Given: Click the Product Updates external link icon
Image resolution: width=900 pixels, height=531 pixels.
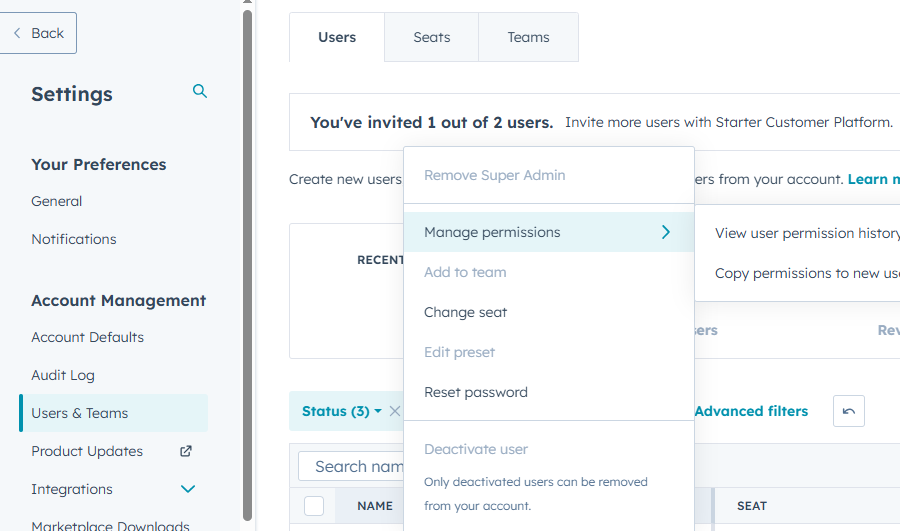Looking at the screenshot, I should (x=185, y=451).
